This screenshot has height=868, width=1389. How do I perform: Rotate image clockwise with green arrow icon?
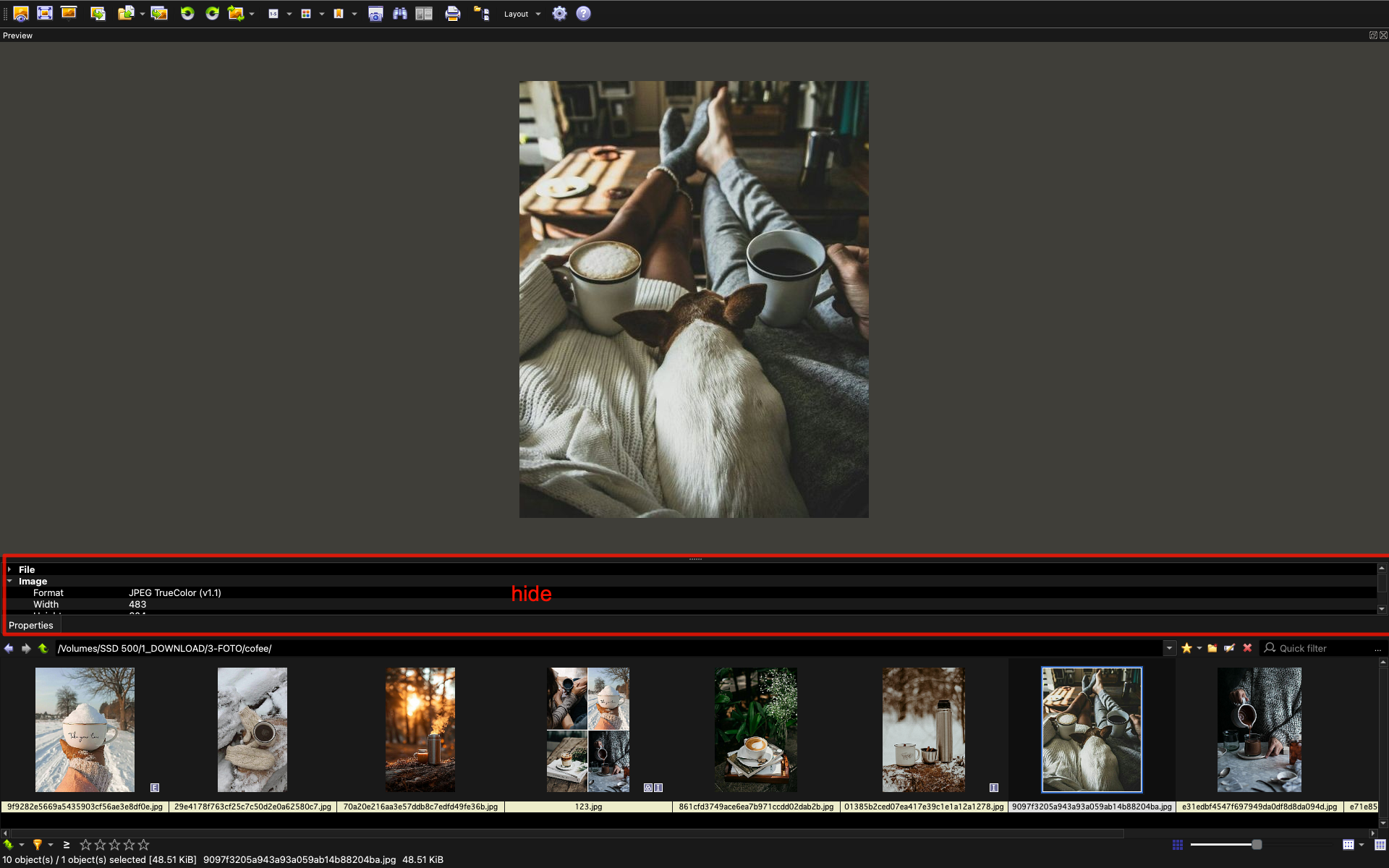[x=212, y=14]
